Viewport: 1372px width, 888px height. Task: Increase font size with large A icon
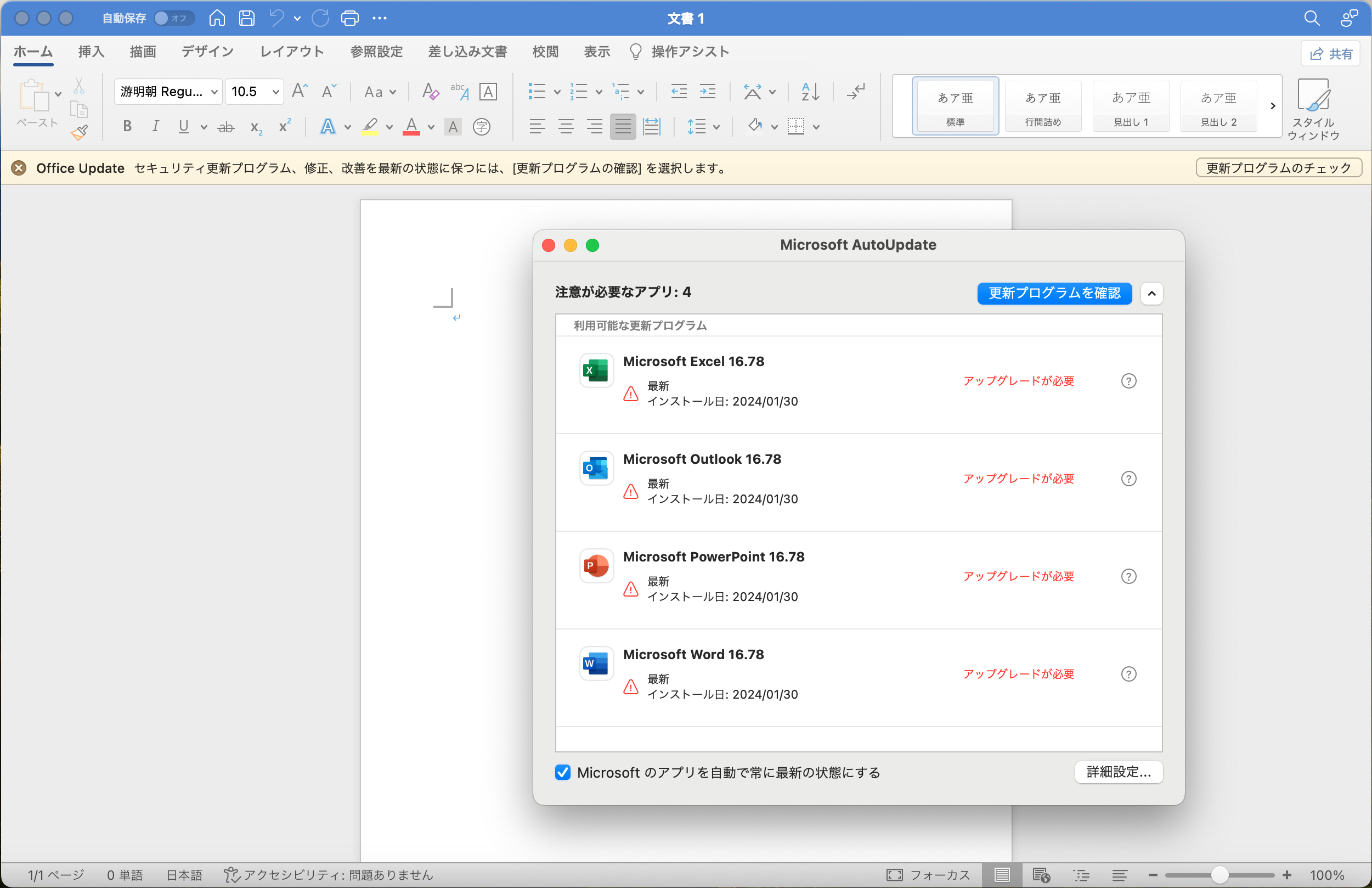pos(300,91)
